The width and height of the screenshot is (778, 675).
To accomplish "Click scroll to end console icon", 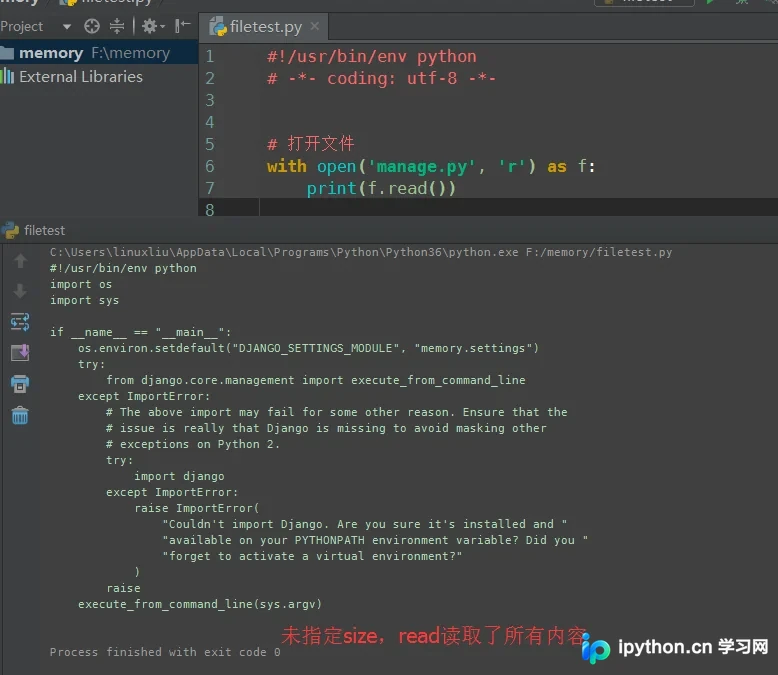I will point(20,353).
